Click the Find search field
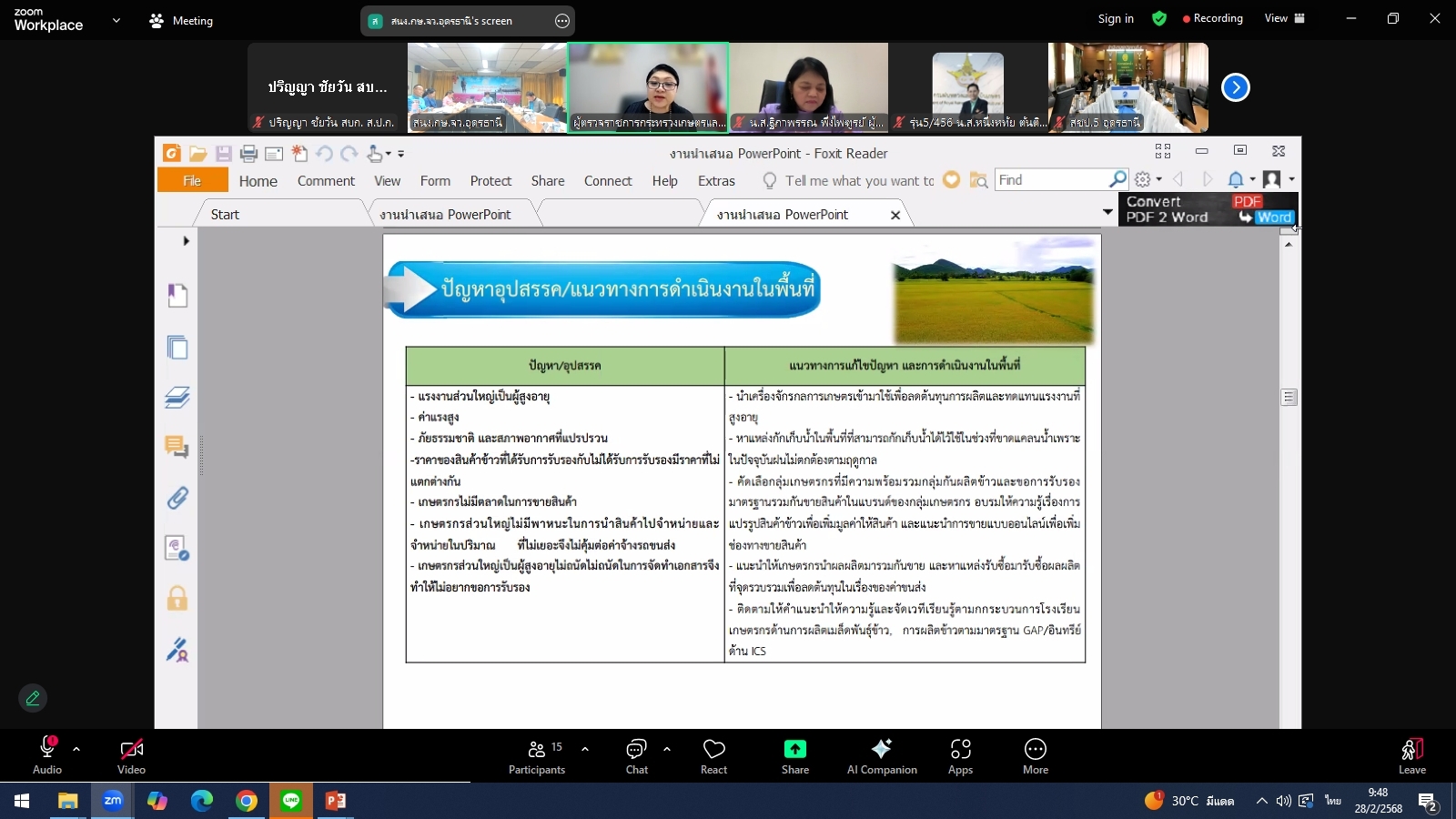Viewport: 1456px width, 819px height. click(x=1052, y=180)
